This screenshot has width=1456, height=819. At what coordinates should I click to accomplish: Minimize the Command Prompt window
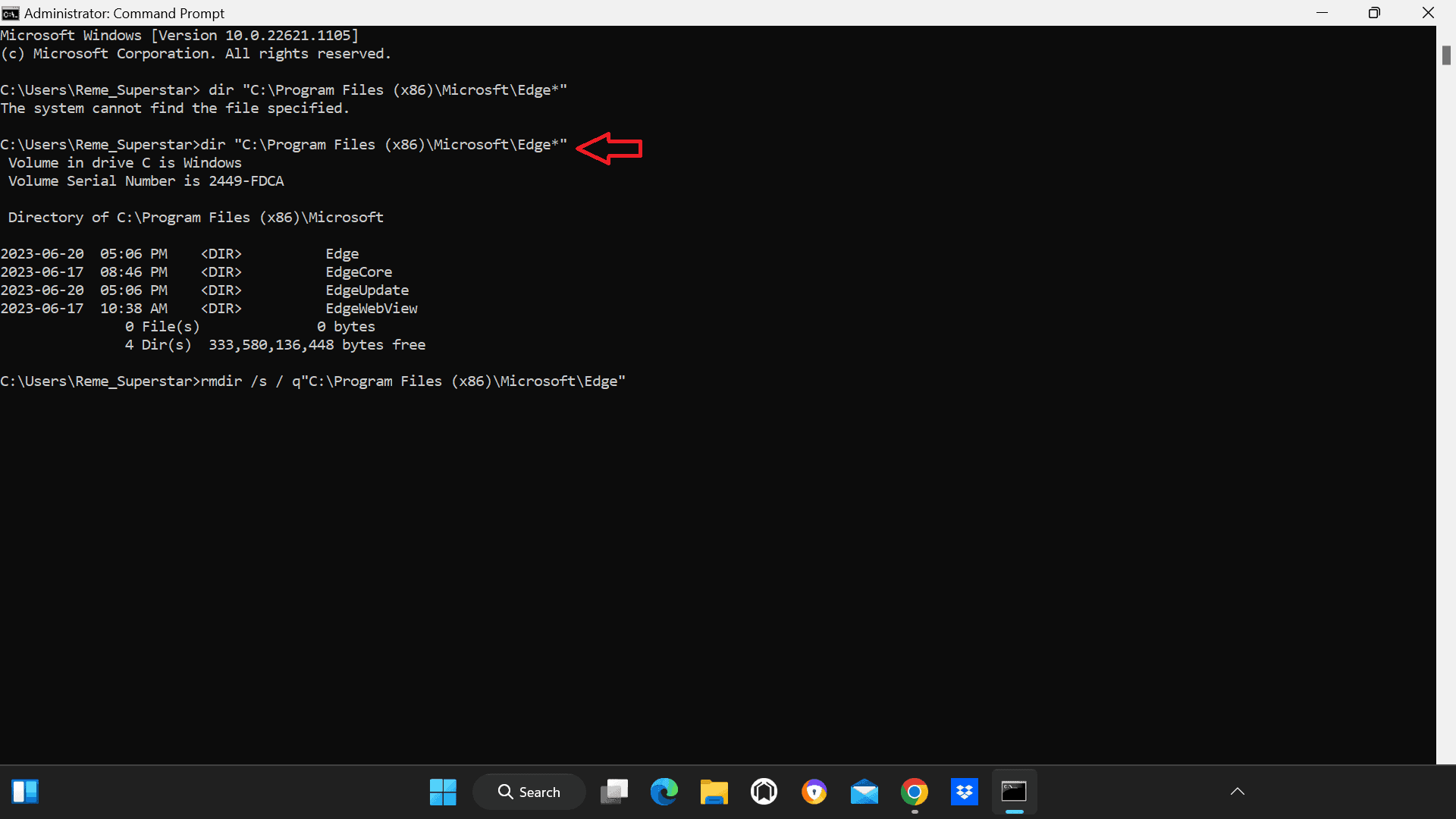1323,13
